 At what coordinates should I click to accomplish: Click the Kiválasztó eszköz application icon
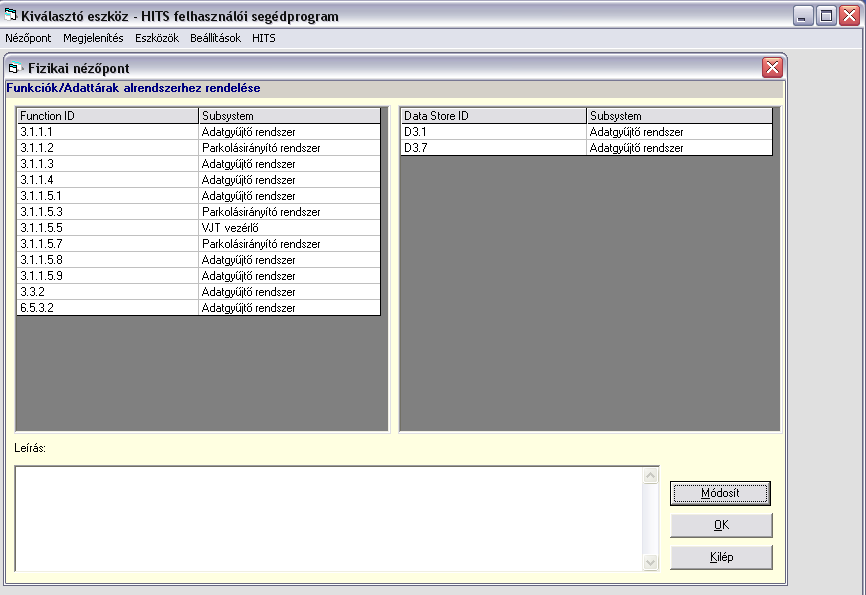[x=10, y=15]
